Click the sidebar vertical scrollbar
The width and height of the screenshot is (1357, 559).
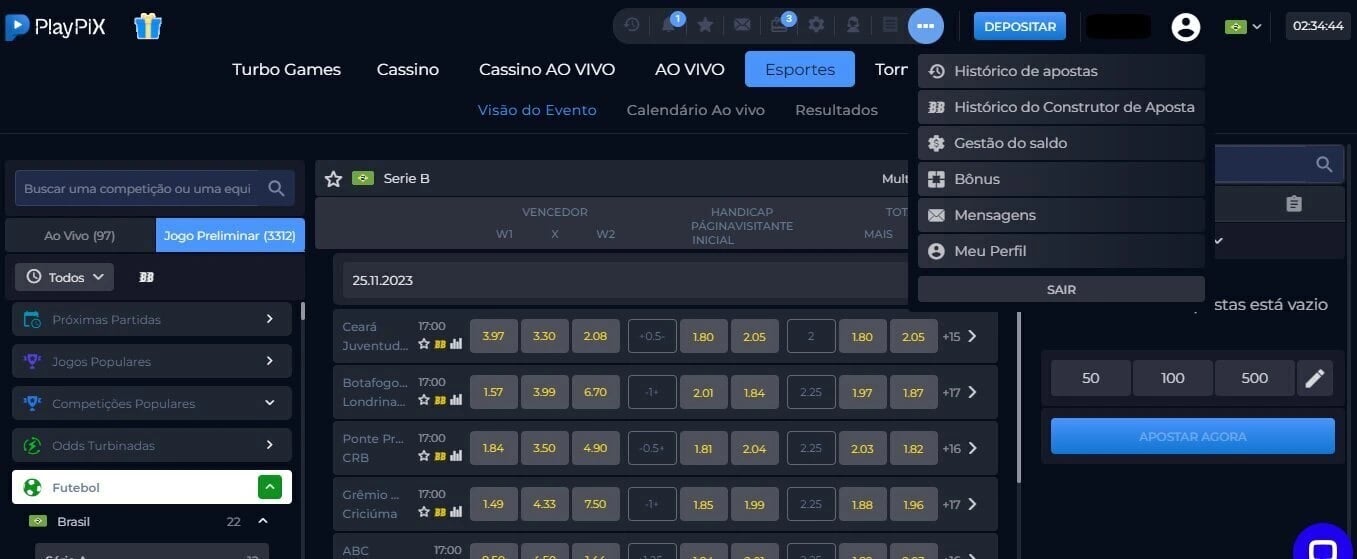point(303,311)
